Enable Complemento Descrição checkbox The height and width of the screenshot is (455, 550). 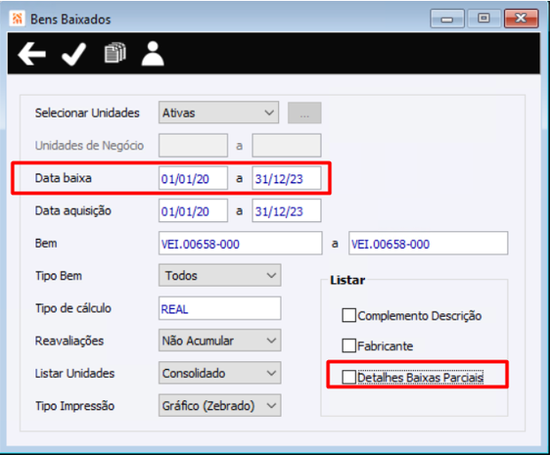349,315
